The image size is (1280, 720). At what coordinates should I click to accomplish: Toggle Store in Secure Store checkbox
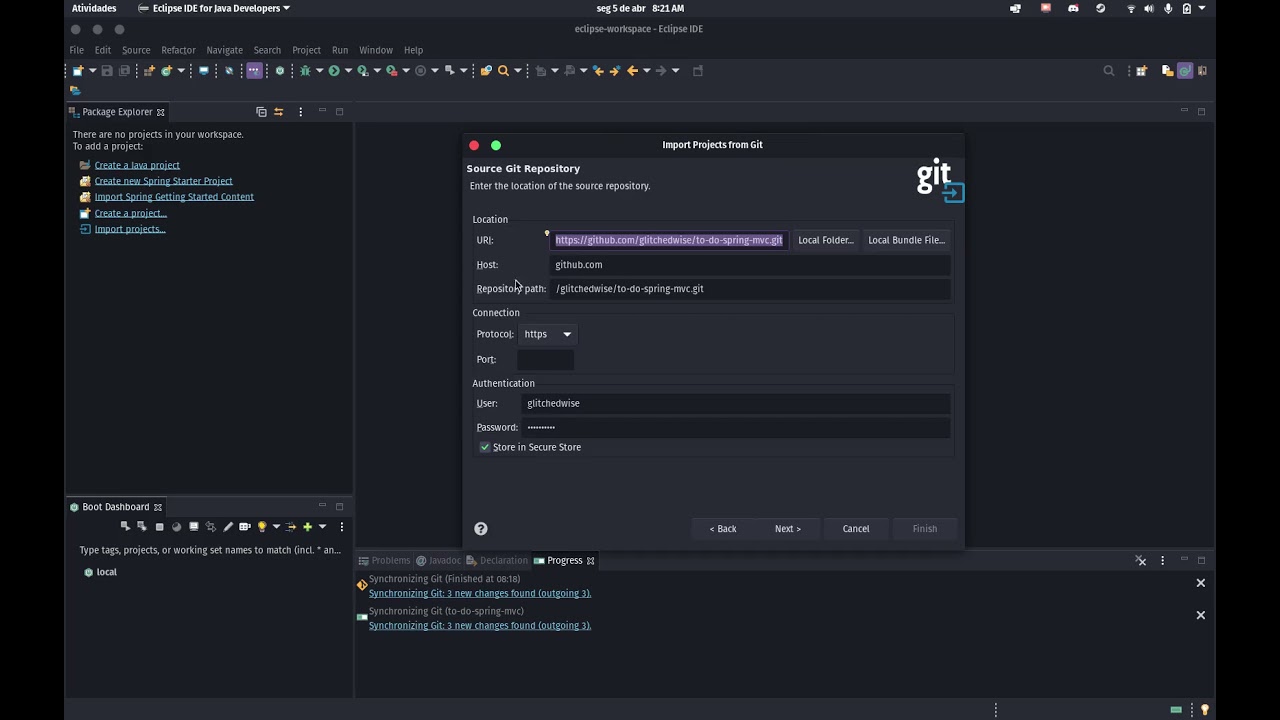pos(485,447)
